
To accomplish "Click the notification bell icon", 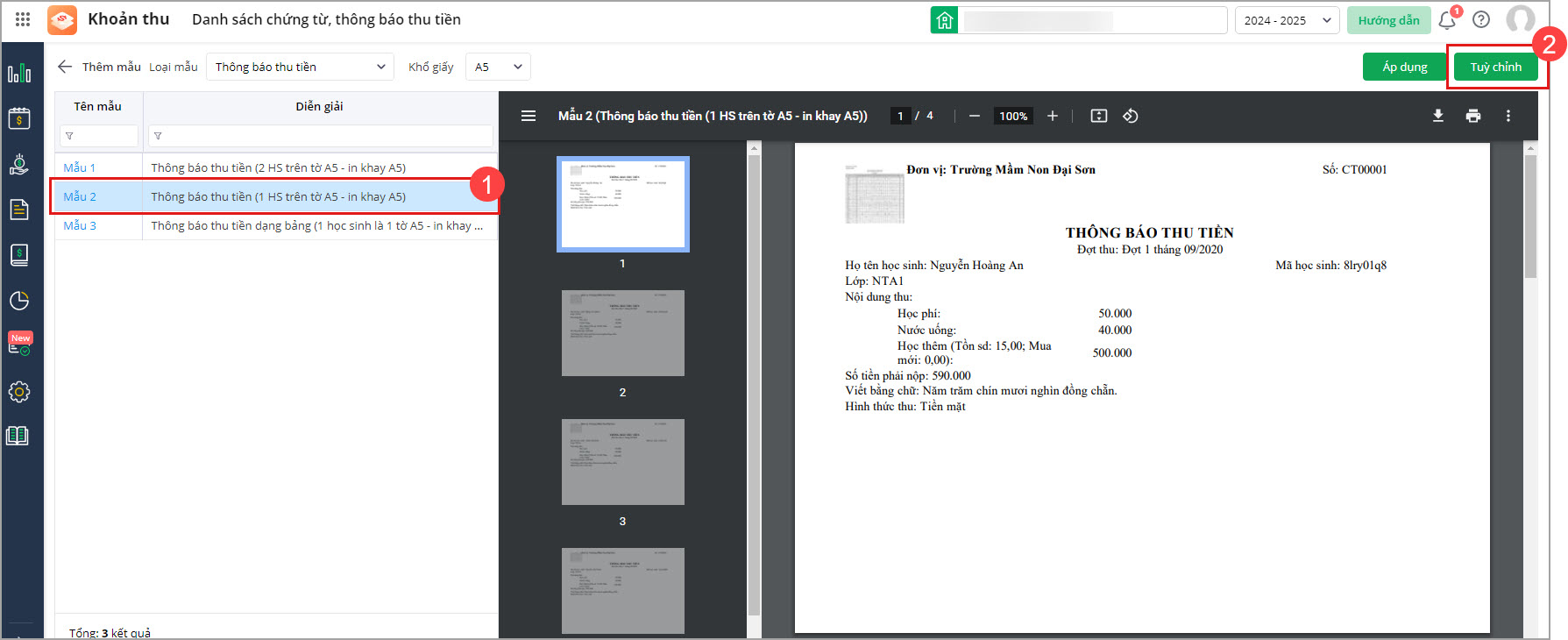I will tap(1447, 19).
